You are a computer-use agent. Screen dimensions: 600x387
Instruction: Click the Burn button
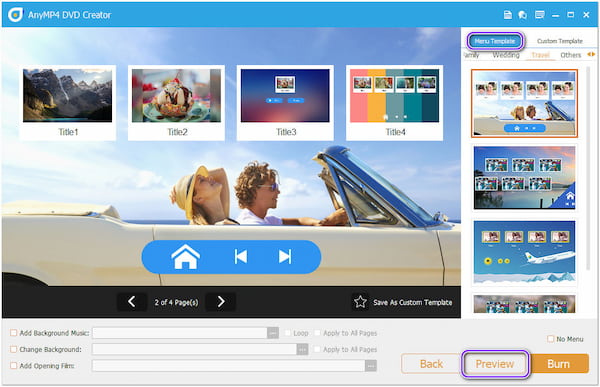559,364
